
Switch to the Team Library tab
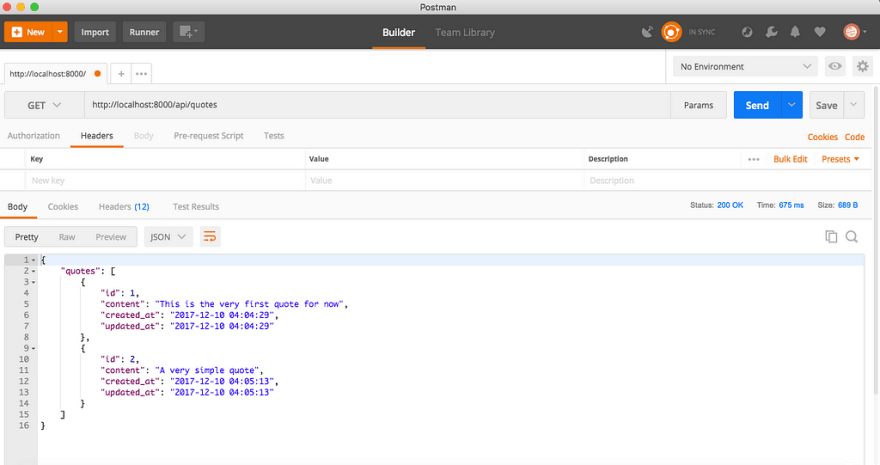point(465,33)
